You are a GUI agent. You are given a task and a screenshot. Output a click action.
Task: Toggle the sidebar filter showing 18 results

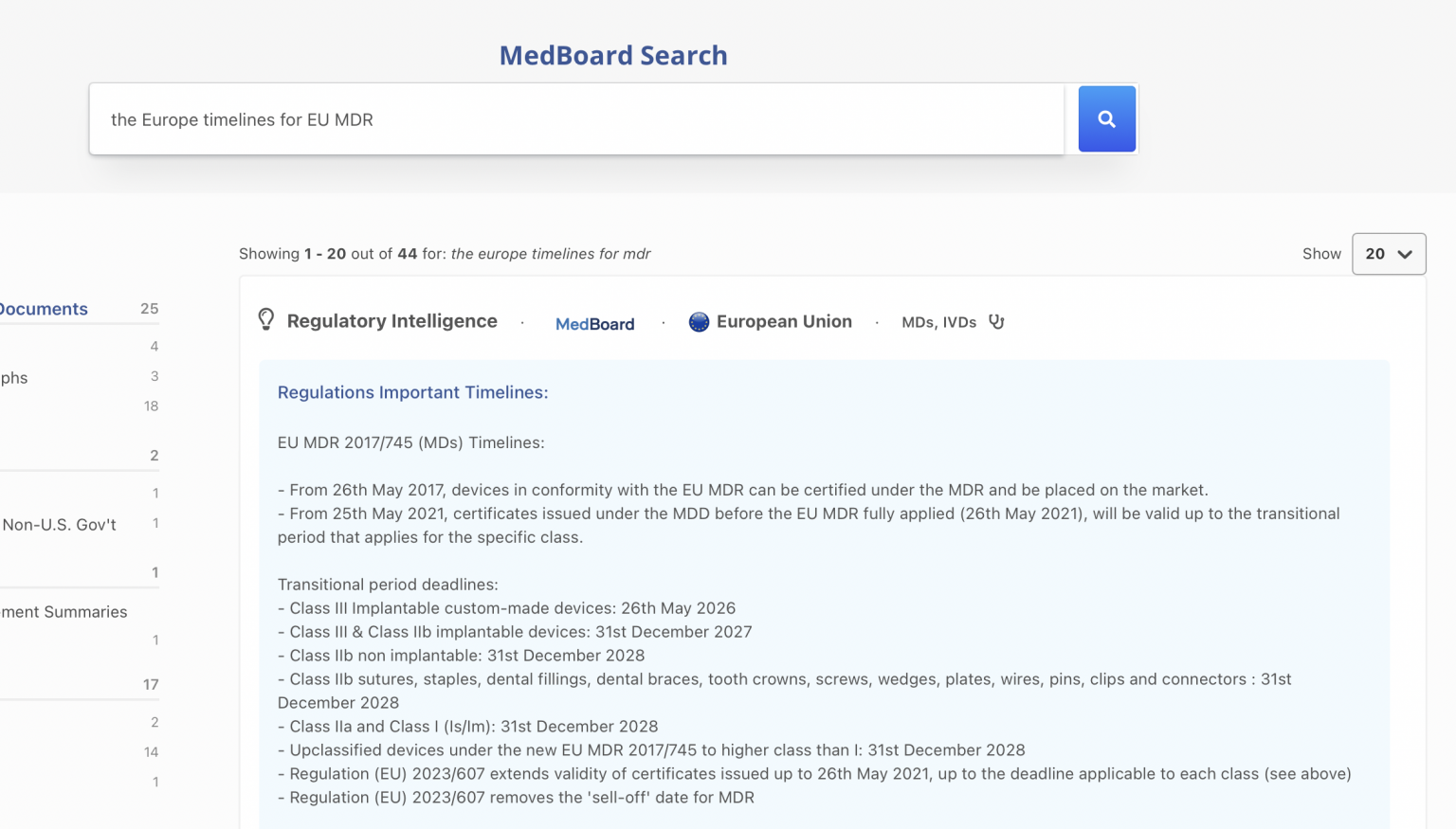pos(76,405)
